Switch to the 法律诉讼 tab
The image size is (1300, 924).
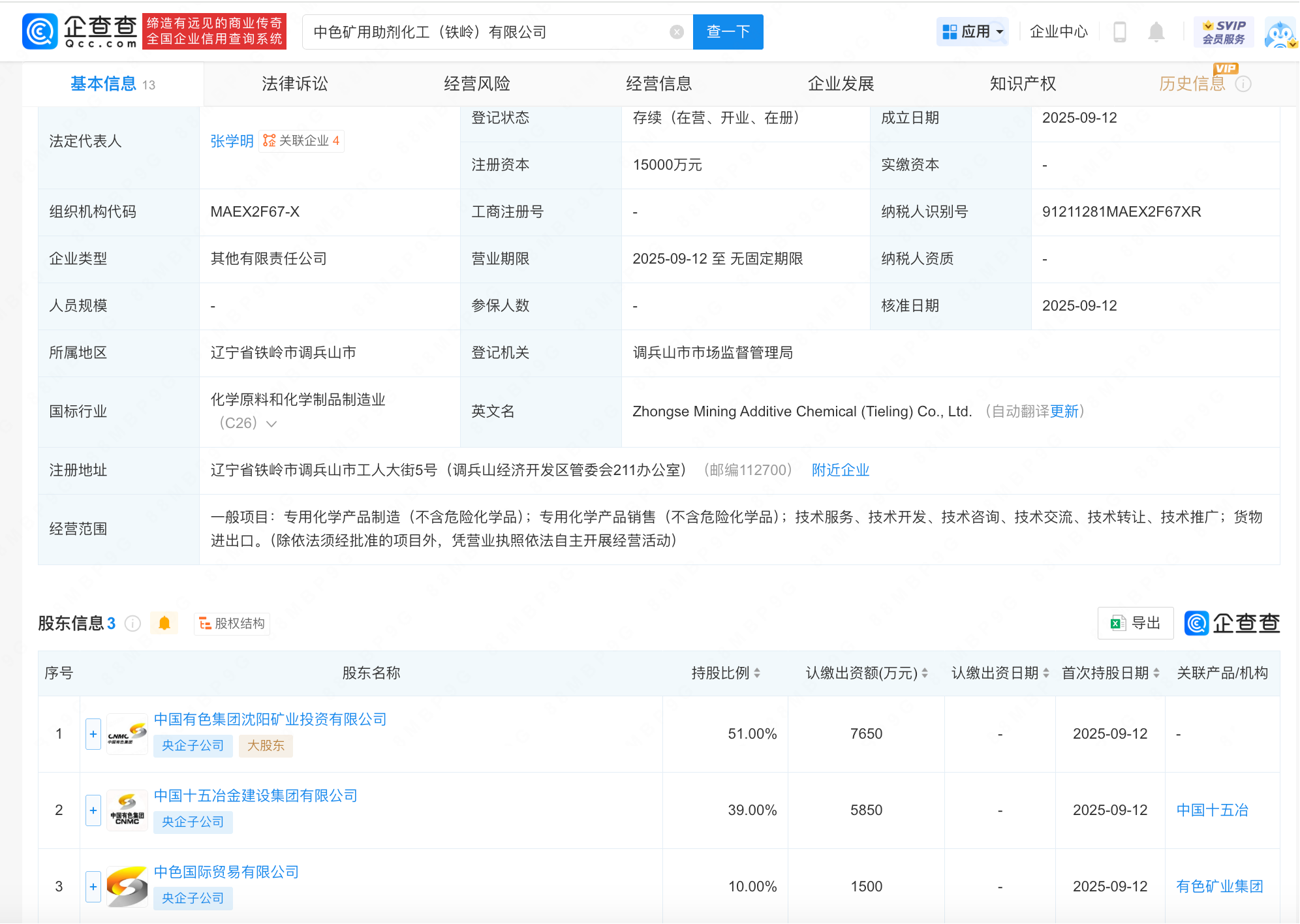(294, 84)
